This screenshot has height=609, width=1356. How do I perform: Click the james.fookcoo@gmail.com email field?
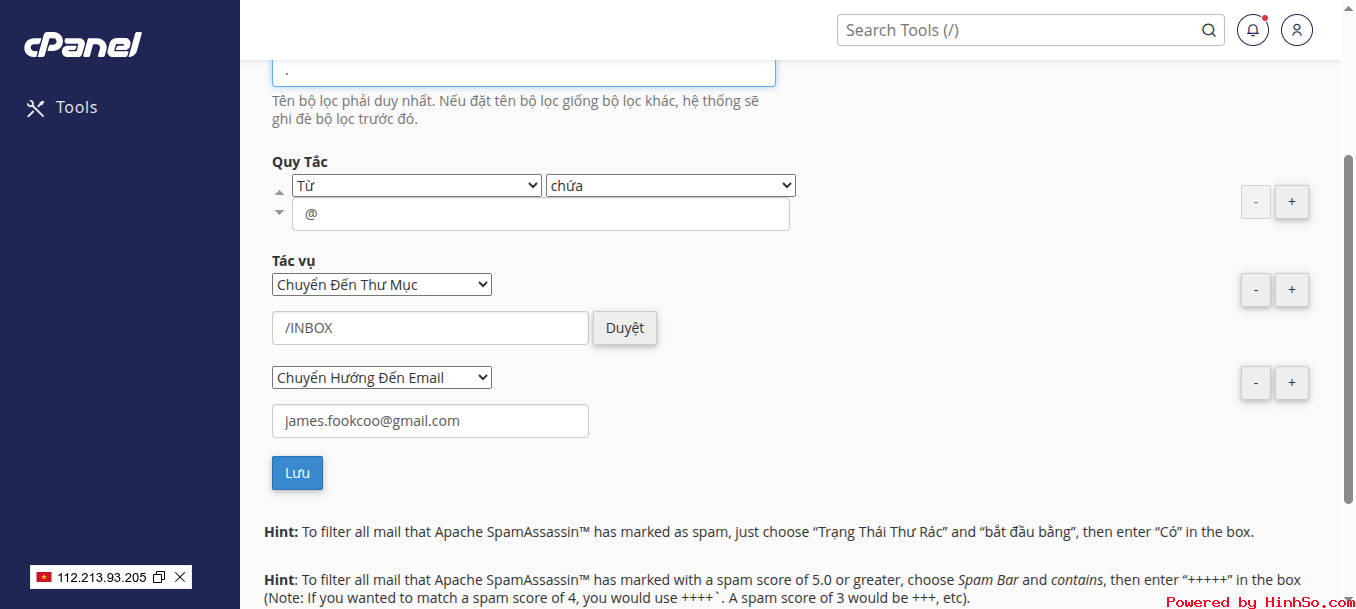pos(430,421)
